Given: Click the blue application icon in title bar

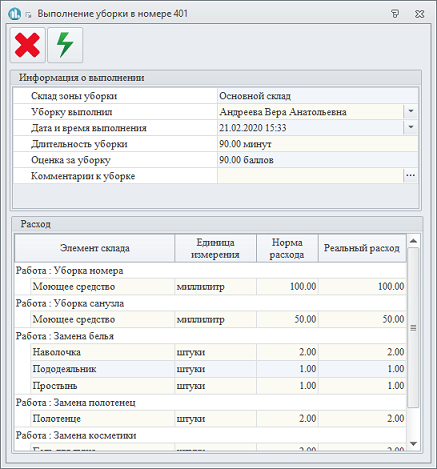Looking at the screenshot, I should pos(14,14).
